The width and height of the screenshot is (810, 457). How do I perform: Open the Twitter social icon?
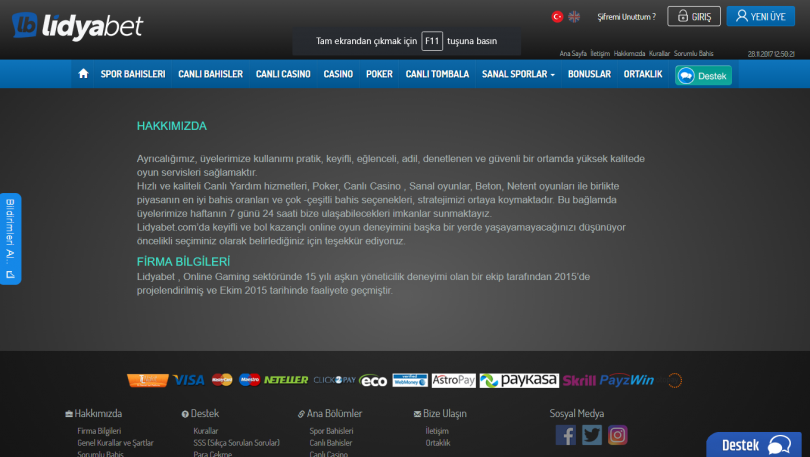tap(591, 435)
